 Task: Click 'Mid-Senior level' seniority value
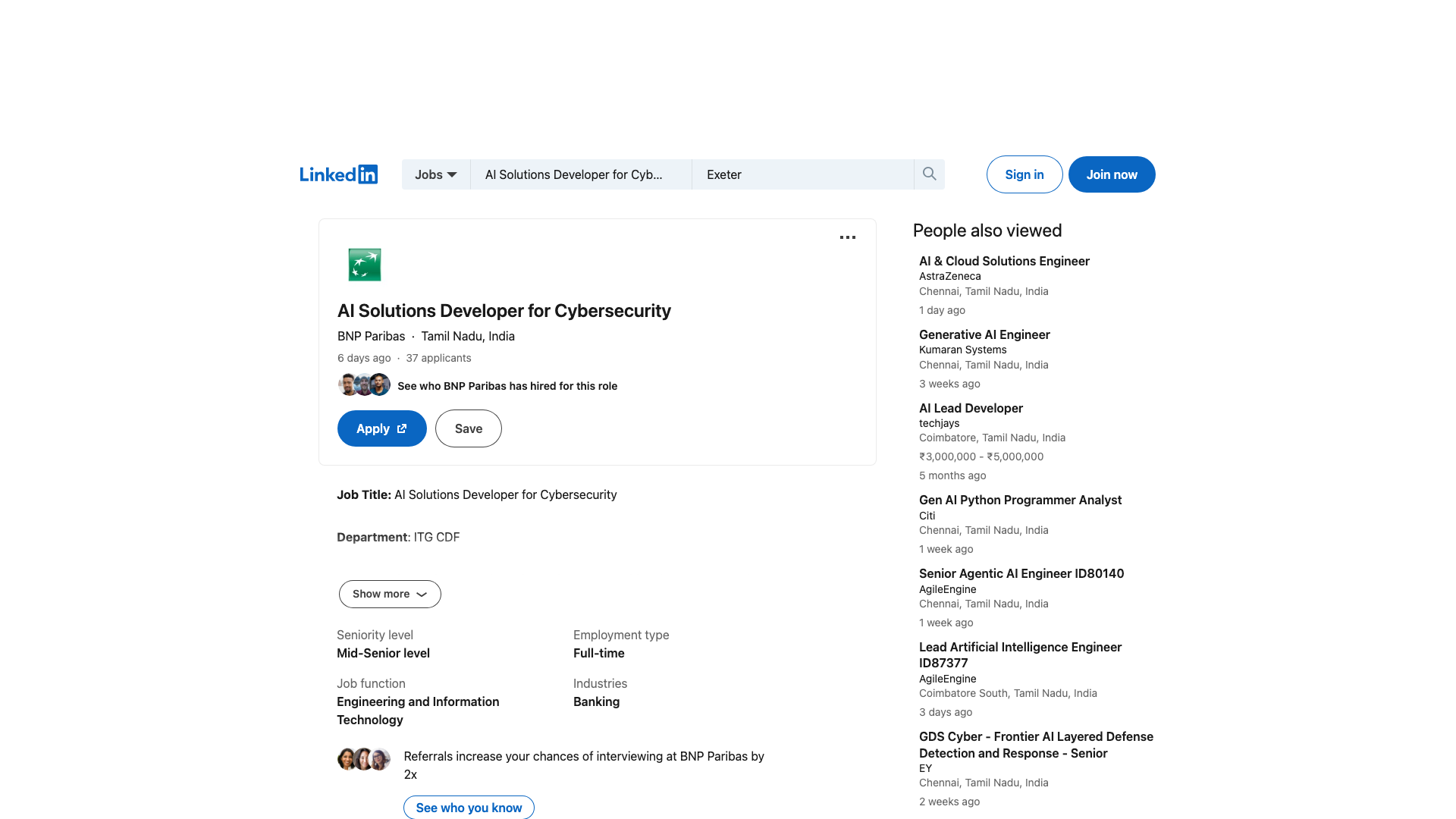tap(383, 653)
